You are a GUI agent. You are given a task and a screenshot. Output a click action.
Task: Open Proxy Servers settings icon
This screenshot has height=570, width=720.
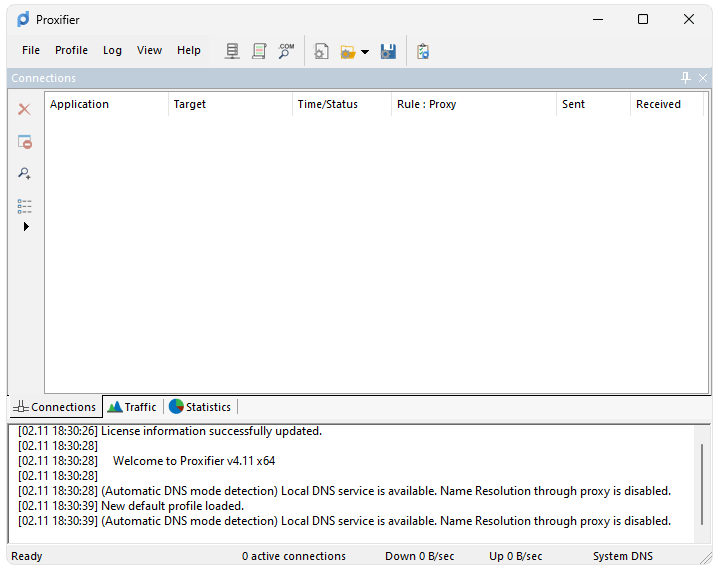tap(232, 51)
